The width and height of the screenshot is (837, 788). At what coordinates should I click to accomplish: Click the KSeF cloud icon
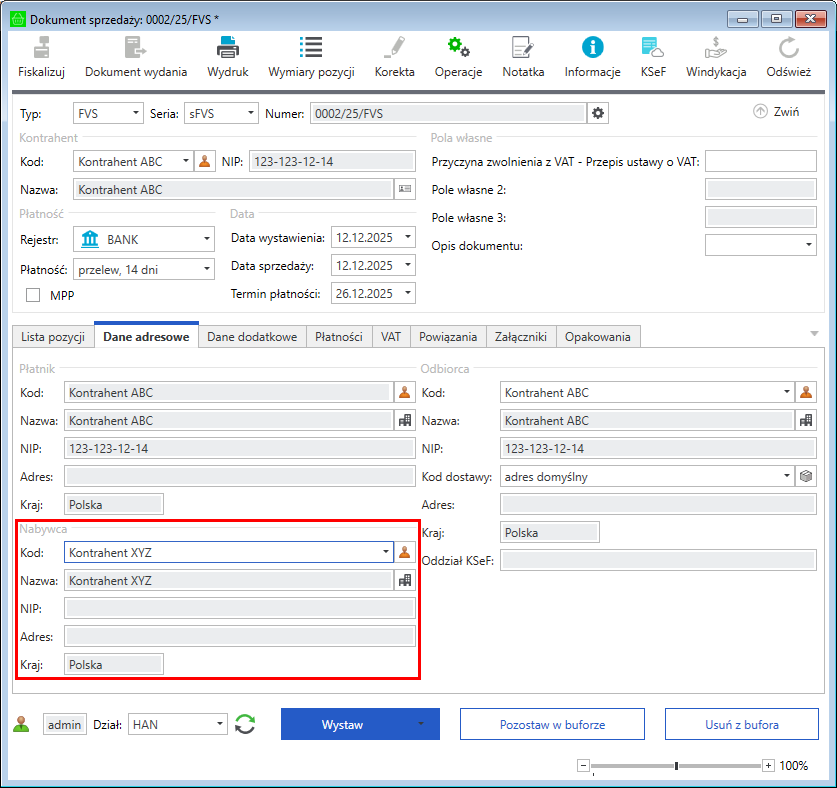pyautogui.click(x=653, y=47)
